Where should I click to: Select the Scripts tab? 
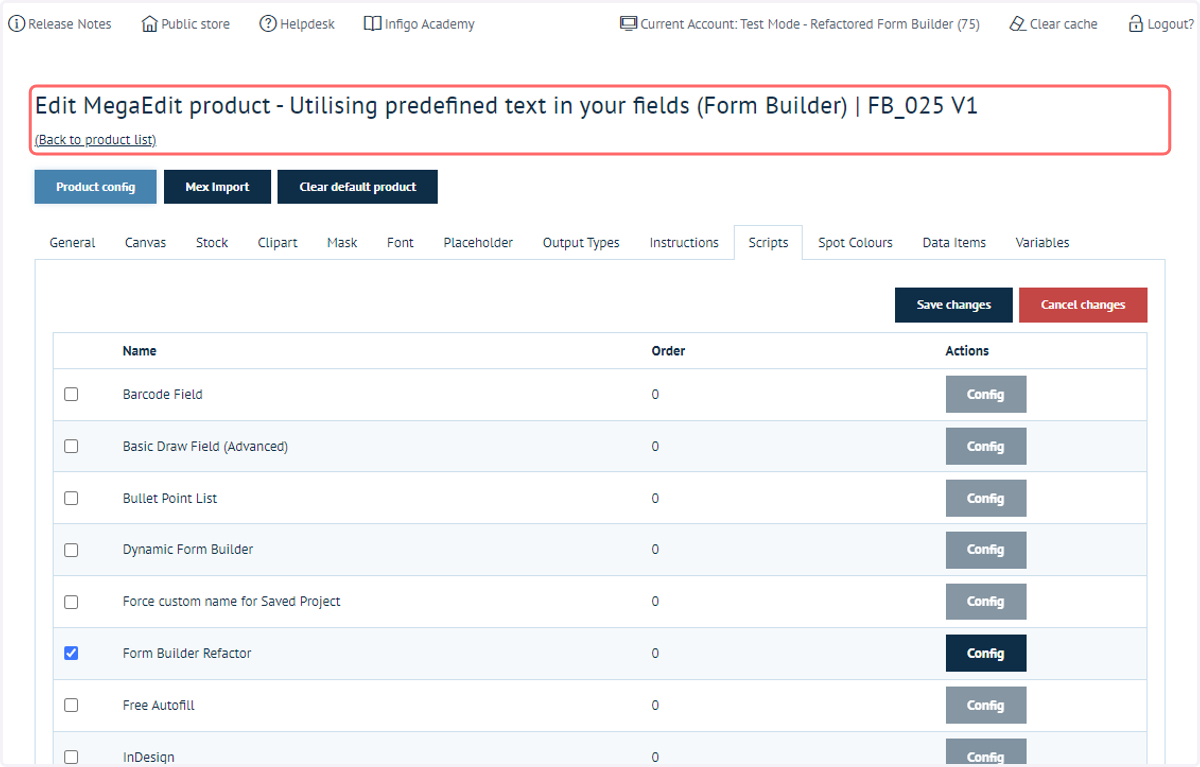(x=768, y=242)
